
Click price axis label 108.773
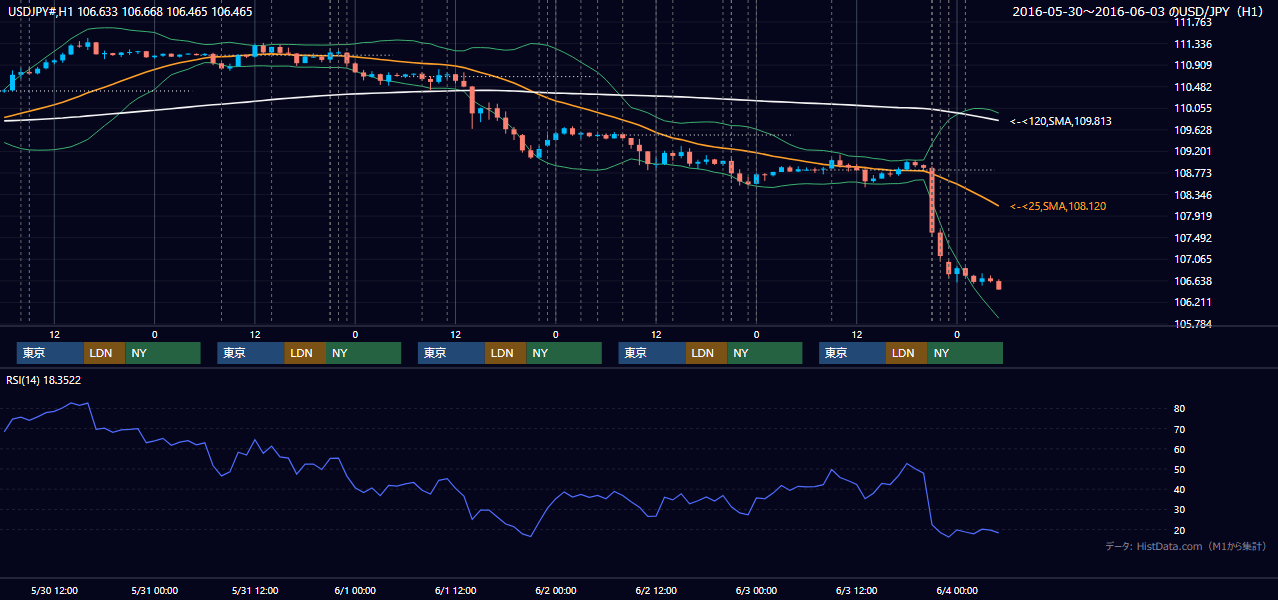coord(1193,173)
